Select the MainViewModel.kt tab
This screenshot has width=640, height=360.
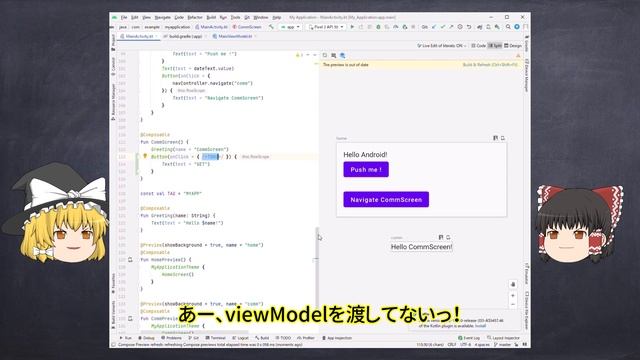coord(233,36)
